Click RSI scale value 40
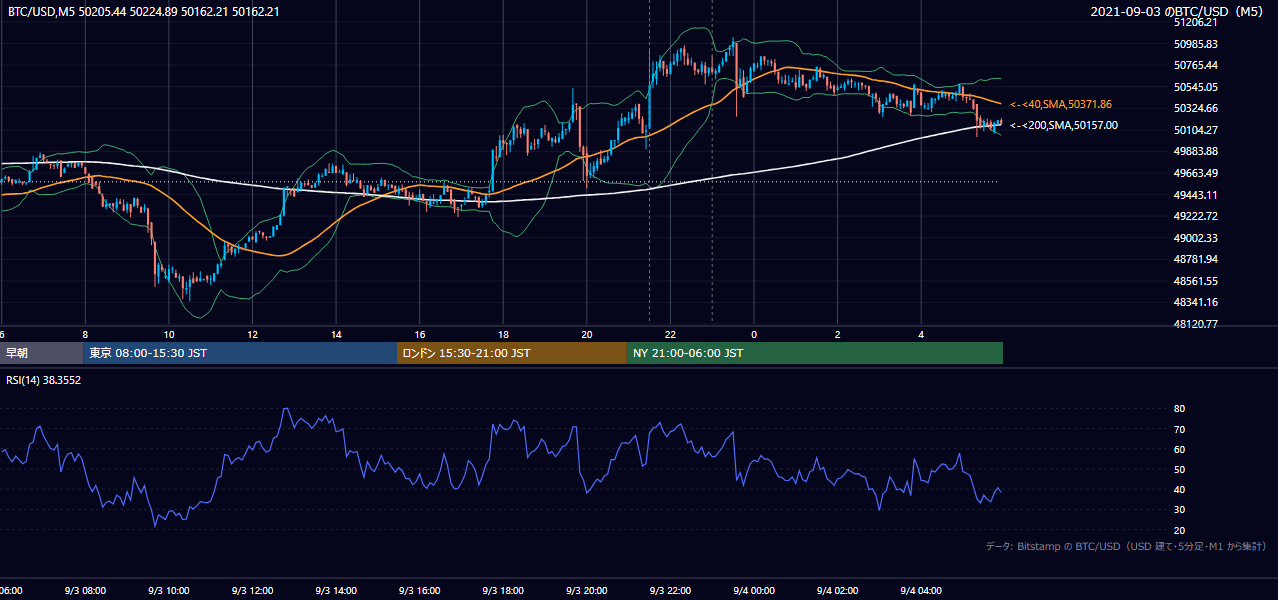This screenshot has width=1278, height=600. pyautogui.click(x=1179, y=490)
